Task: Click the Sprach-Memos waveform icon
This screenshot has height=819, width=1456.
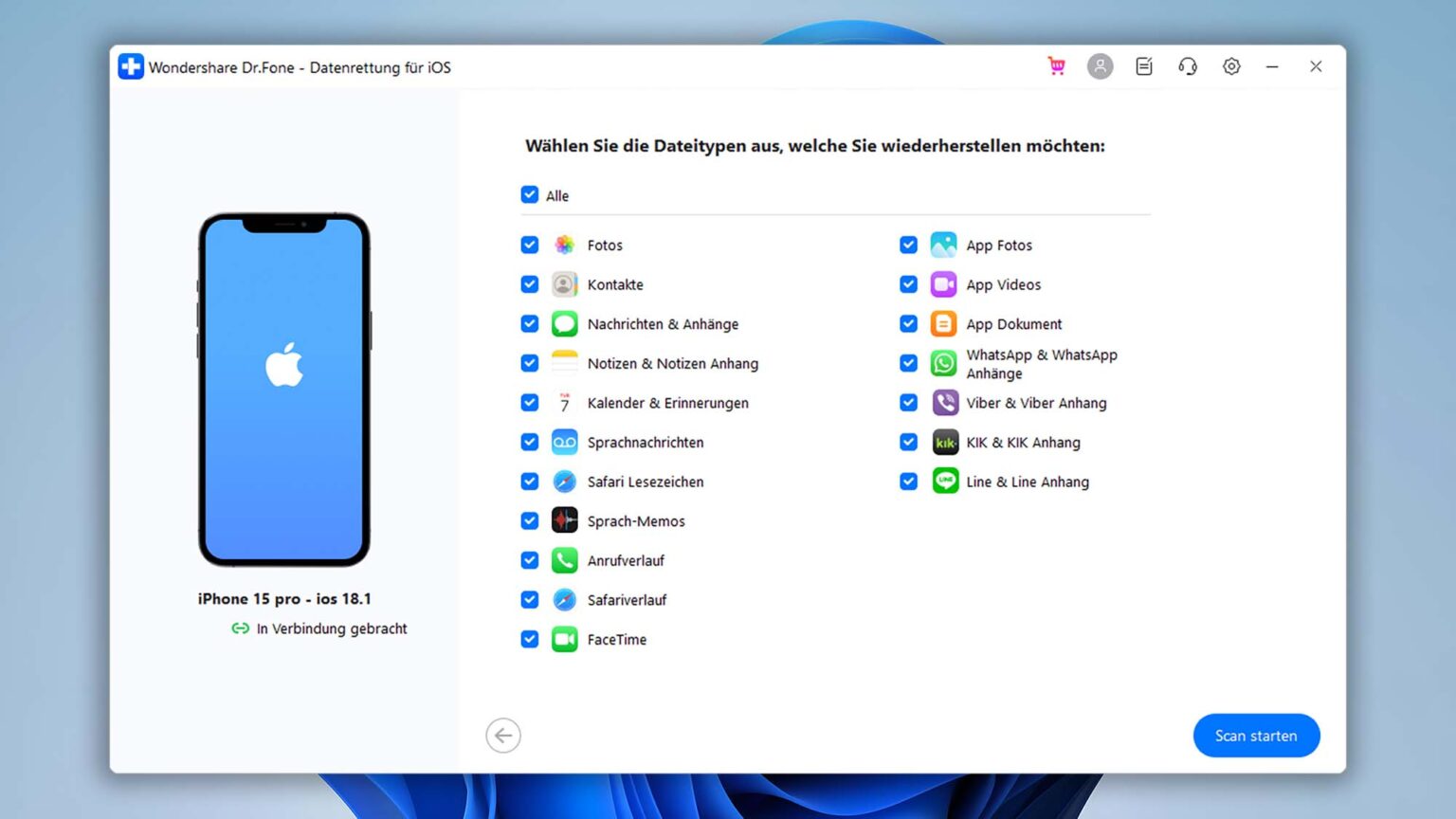Action: [x=564, y=521]
